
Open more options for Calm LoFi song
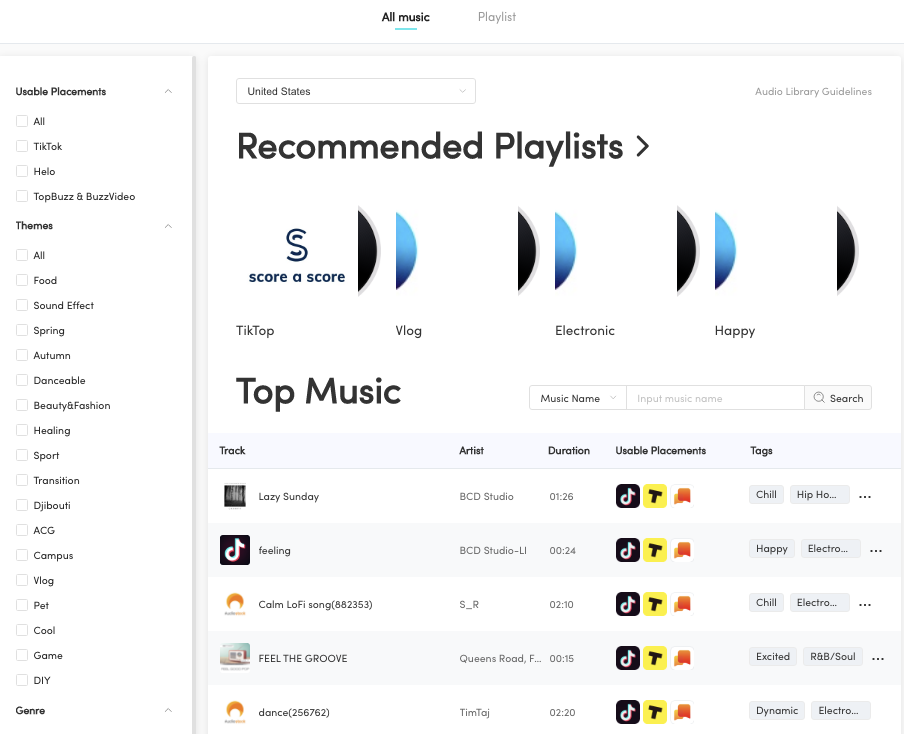(x=865, y=605)
